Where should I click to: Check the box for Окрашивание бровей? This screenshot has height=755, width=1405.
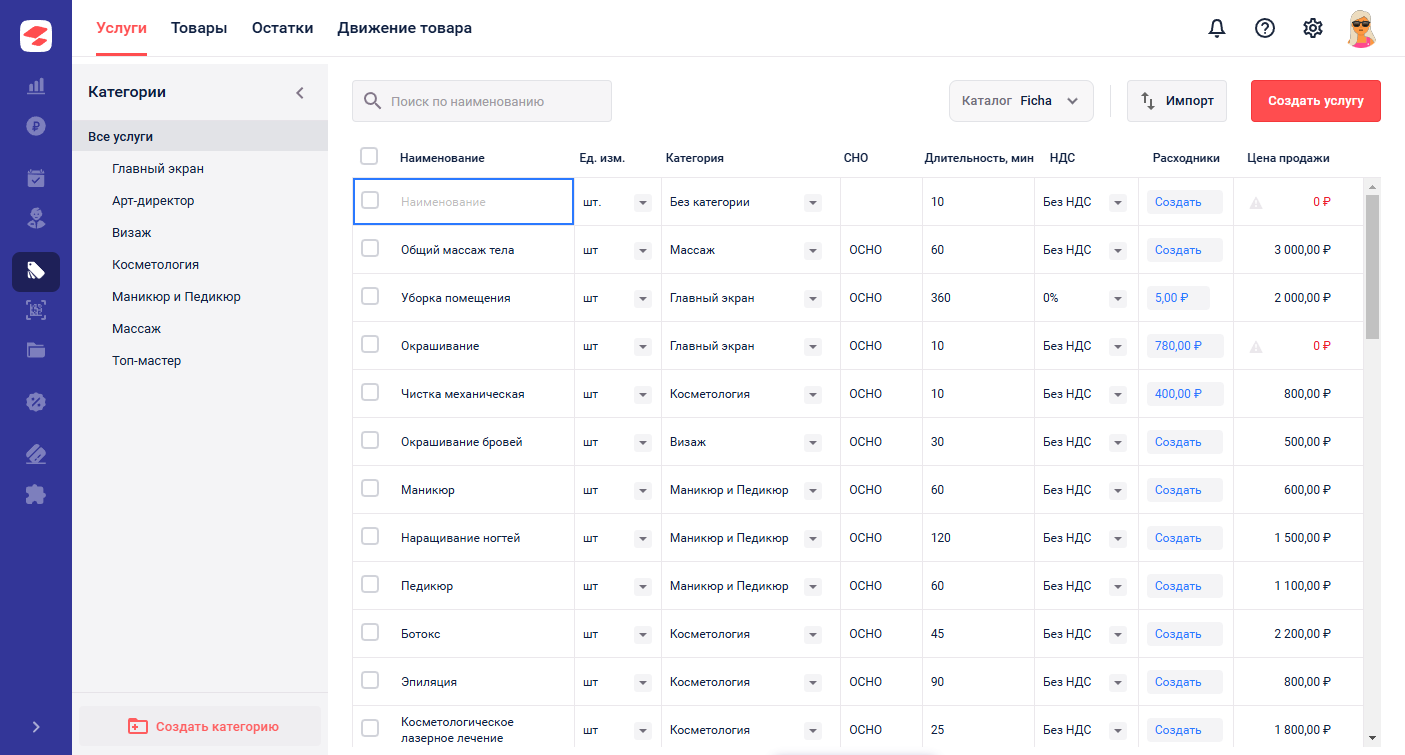[x=370, y=440]
